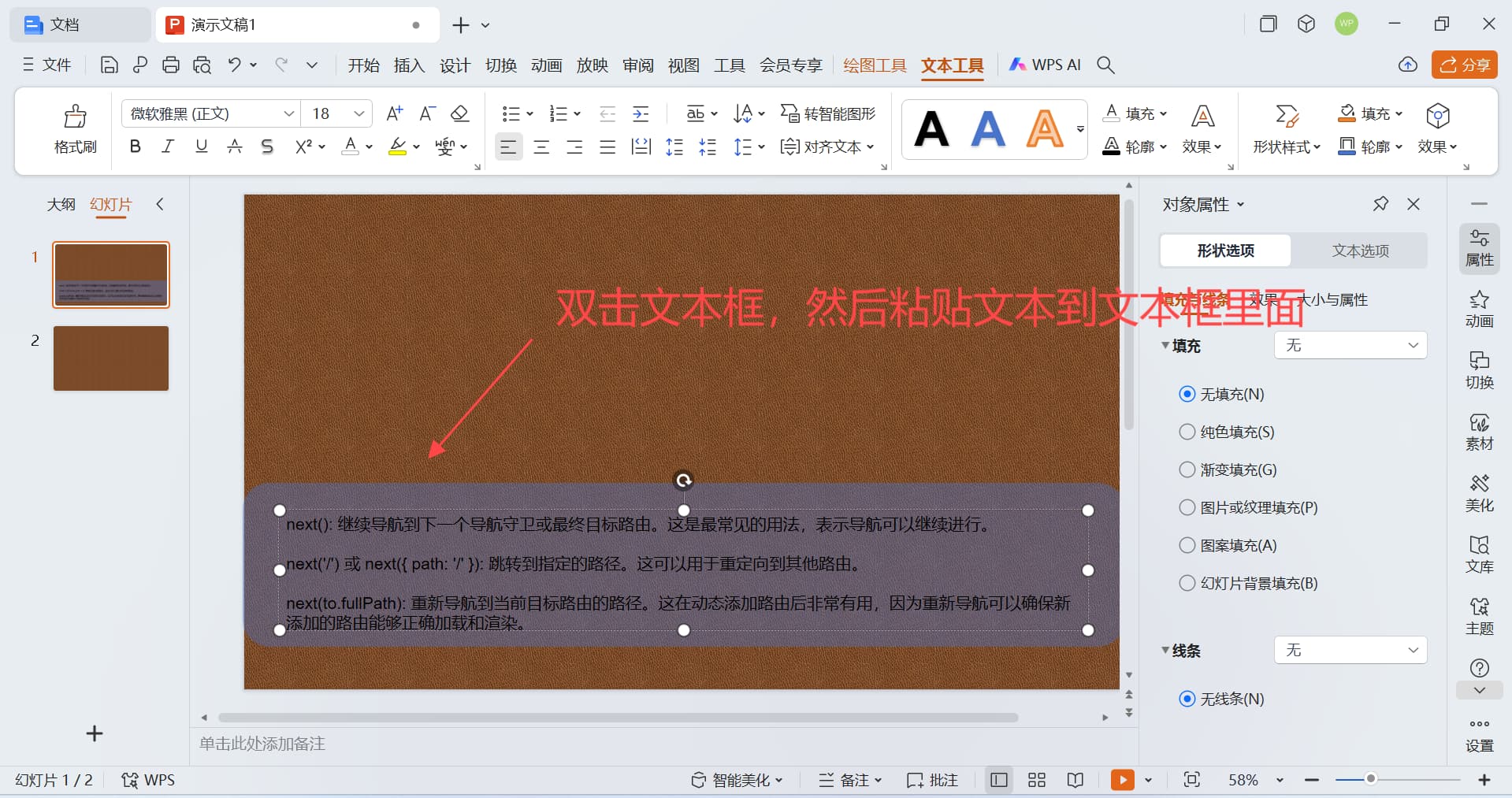This screenshot has height=798, width=1512.
Task: Click the clear formatting eraser icon
Action: point(460,113)
